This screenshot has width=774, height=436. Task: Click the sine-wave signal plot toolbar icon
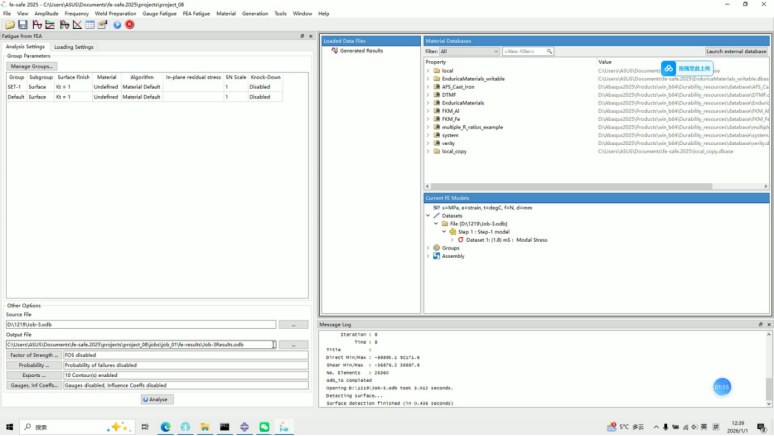pos(37,25)
